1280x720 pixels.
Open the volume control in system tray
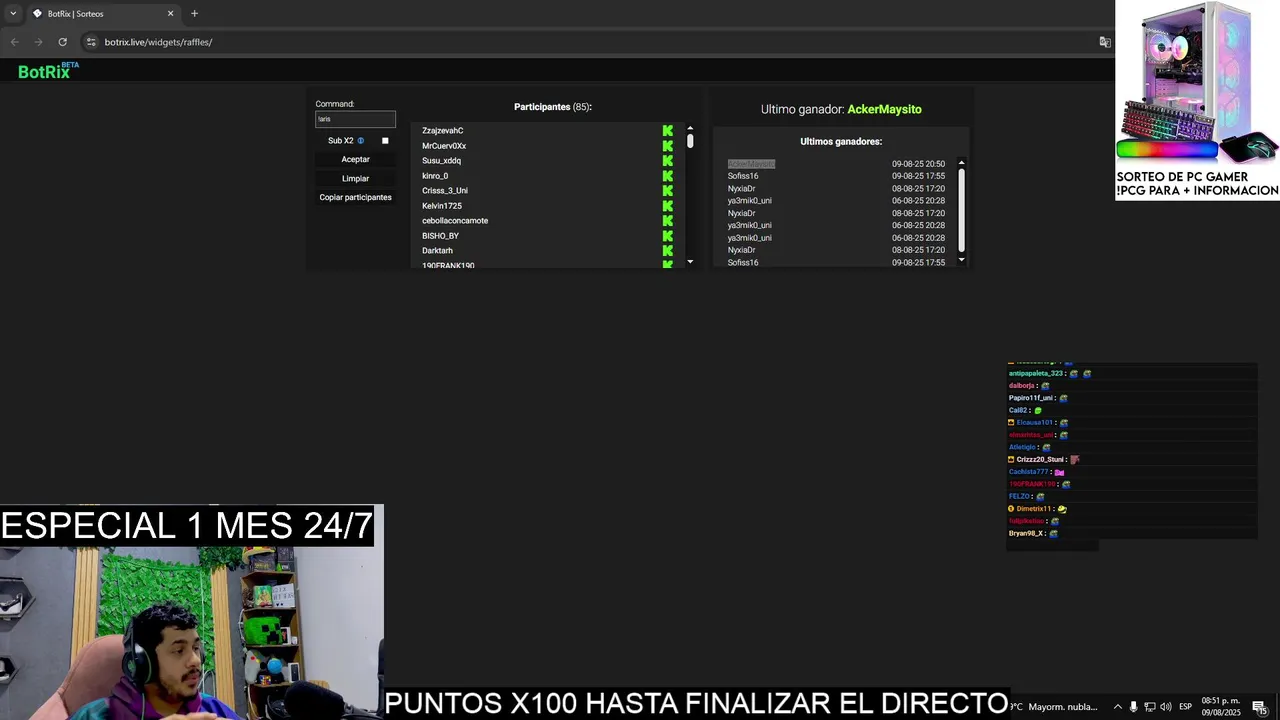[1165, 707]
